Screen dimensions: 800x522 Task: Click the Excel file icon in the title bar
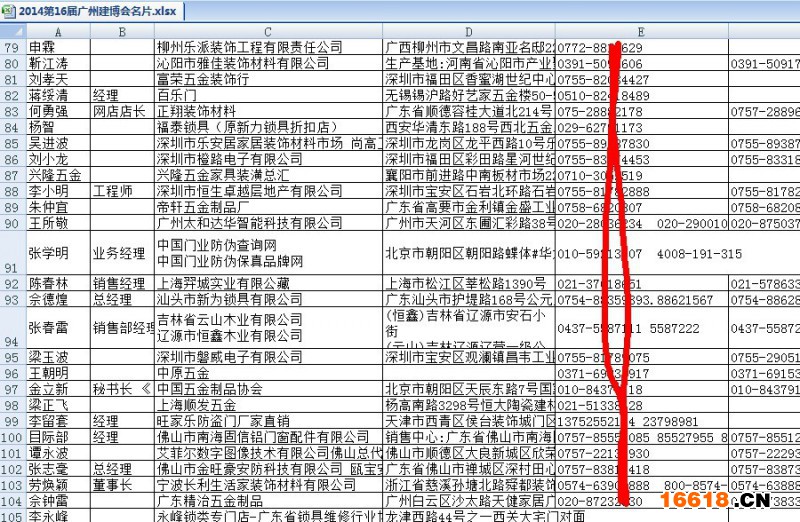click(x=9, y=11)
